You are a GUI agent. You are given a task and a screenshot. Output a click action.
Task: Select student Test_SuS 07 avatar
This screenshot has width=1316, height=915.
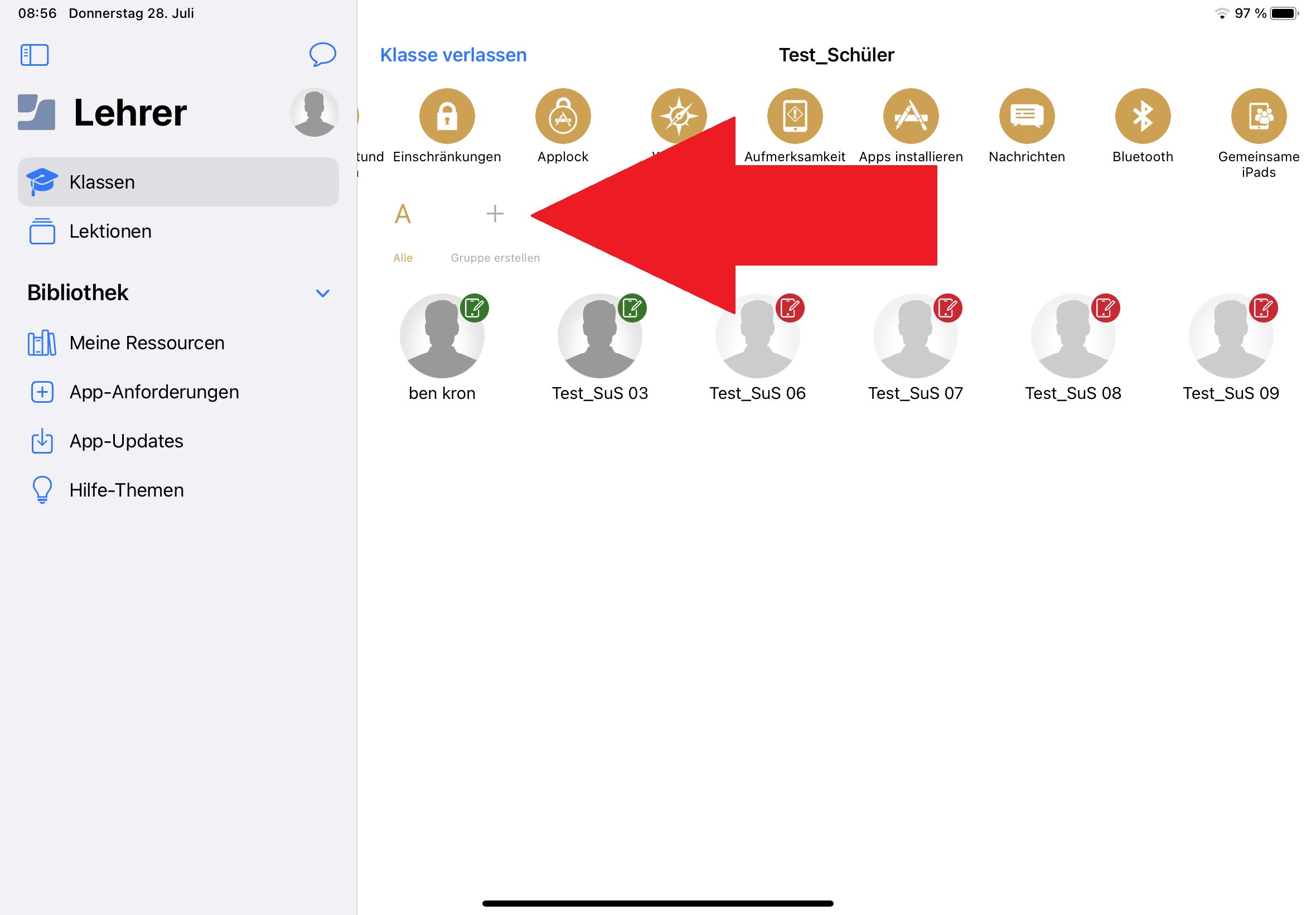tap(915, 336)
